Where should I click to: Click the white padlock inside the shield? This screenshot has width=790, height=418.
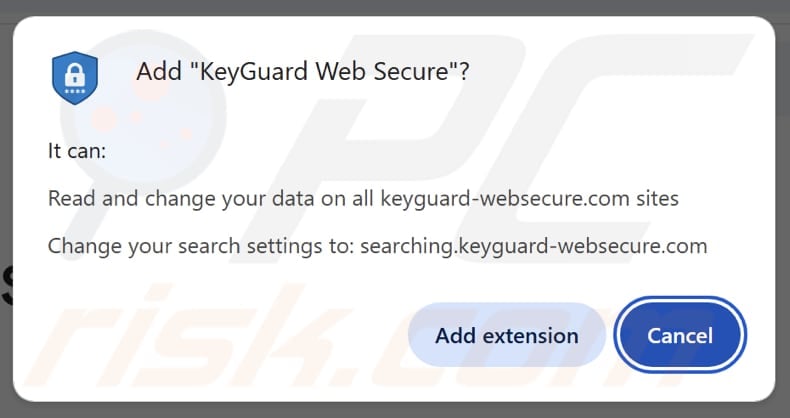click(75, 70)
